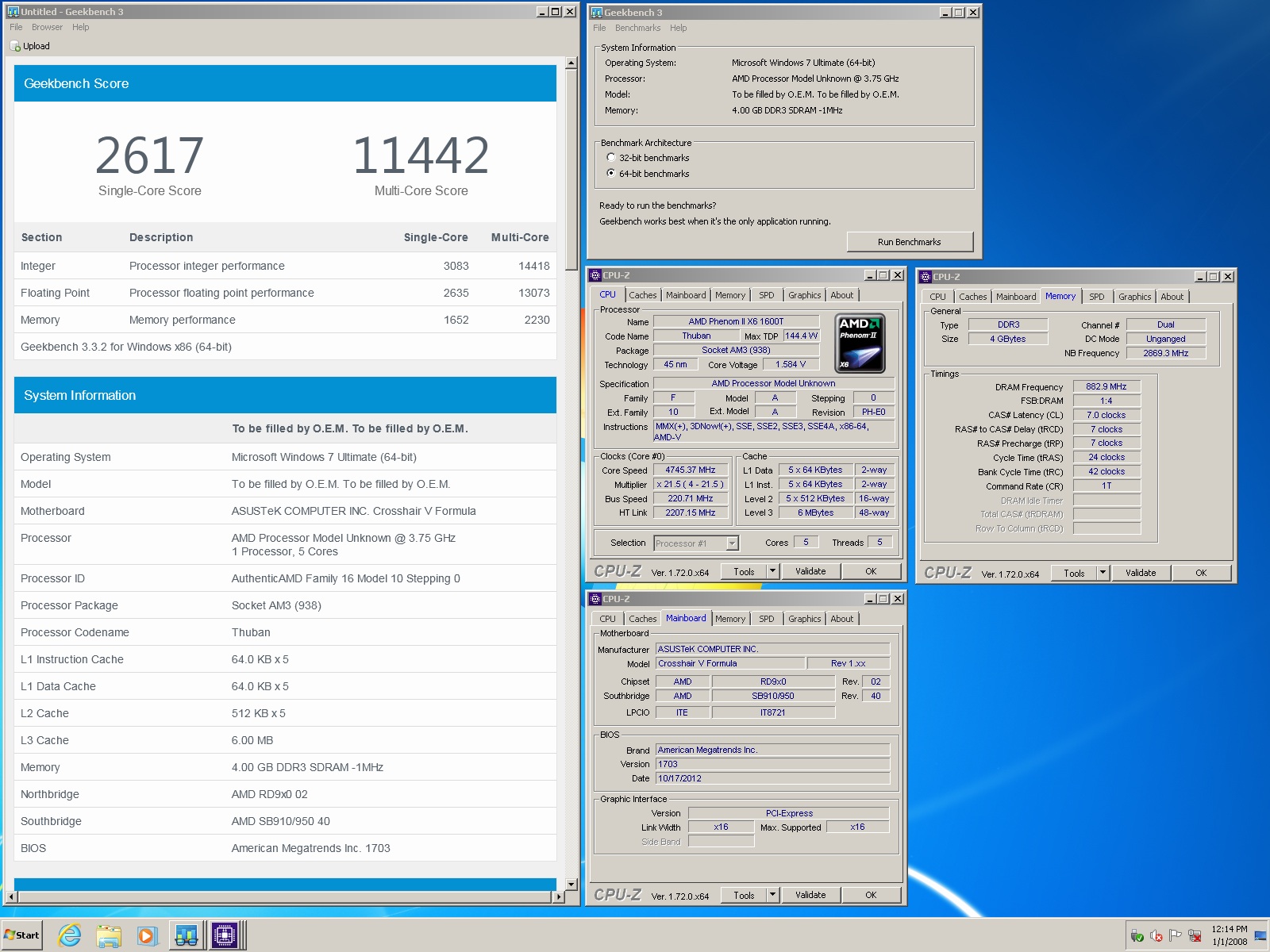Click the safely remove hardware tray icon
The width and height of the screenshot is (1270, 952).
tap(1137, 936)
